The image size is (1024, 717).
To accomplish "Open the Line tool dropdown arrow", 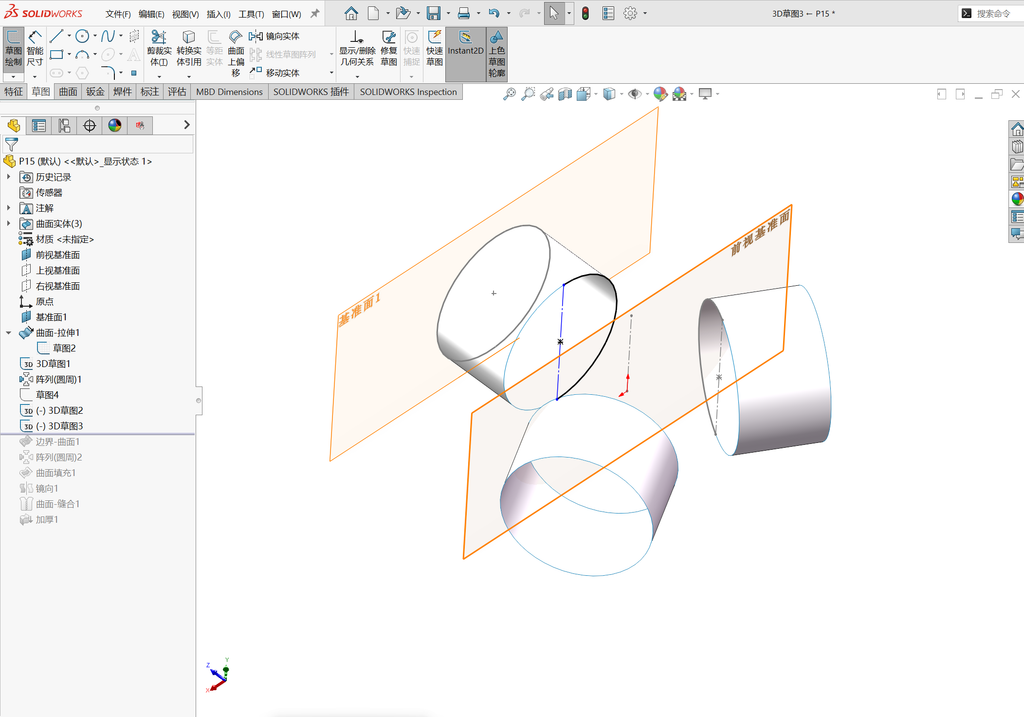I will pyautogui.click(x=69, y=36).
